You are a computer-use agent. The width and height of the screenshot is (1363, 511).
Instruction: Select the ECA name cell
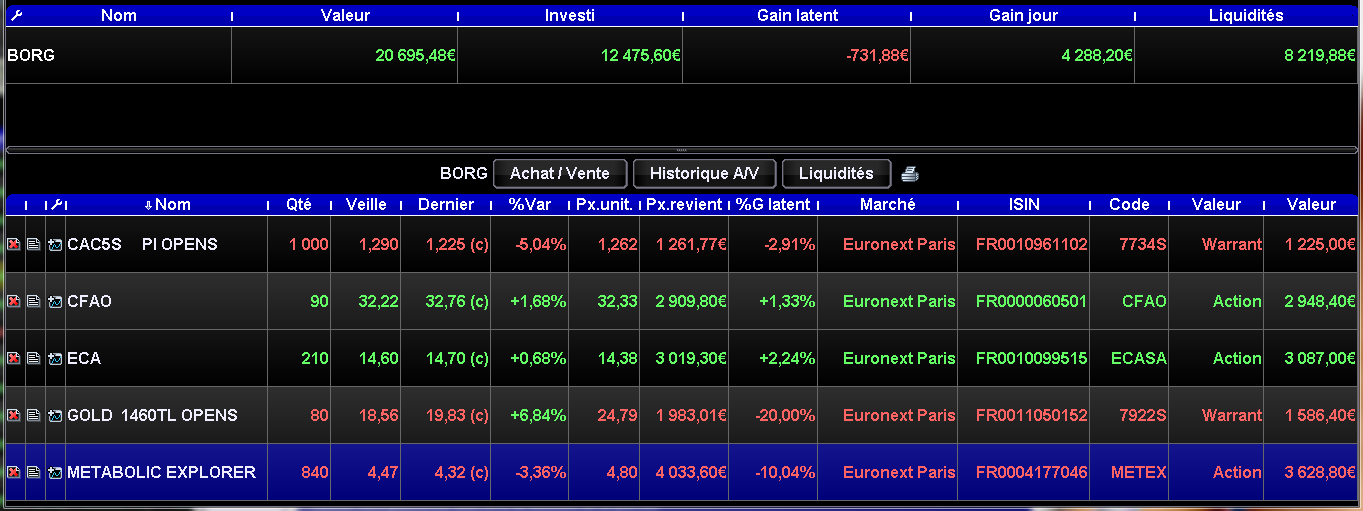166,359
